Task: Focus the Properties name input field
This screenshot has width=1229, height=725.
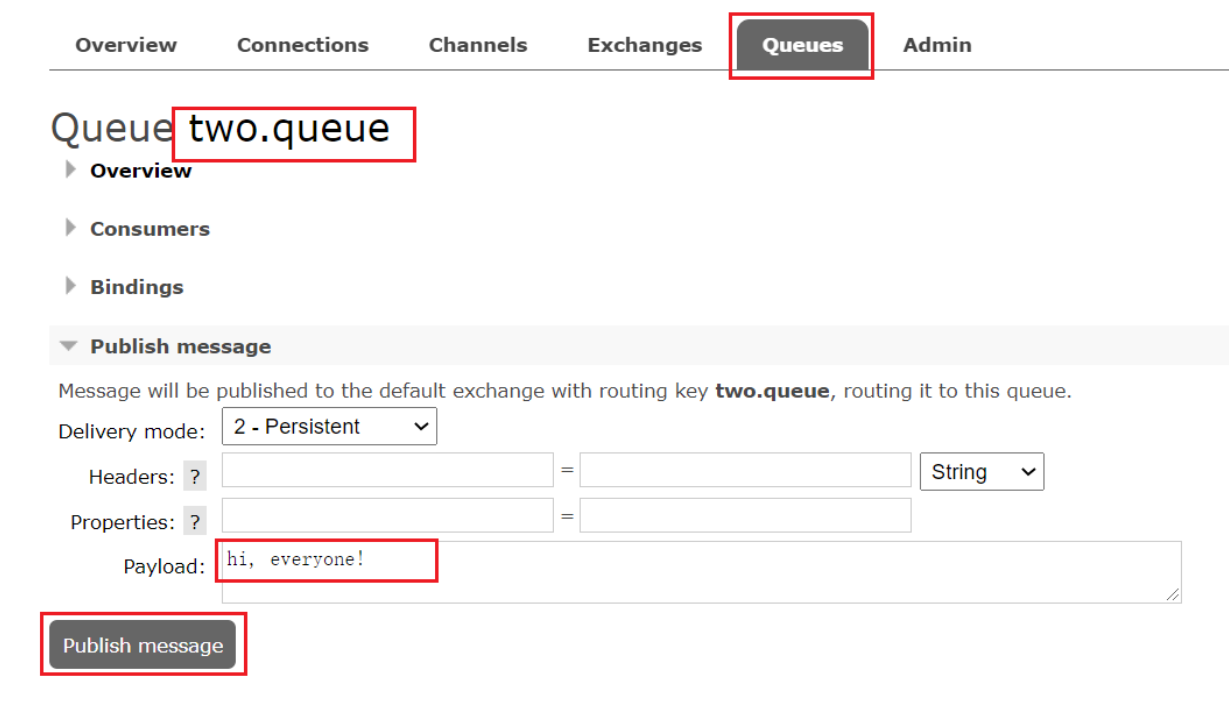Action: click(x=387, y=515)
